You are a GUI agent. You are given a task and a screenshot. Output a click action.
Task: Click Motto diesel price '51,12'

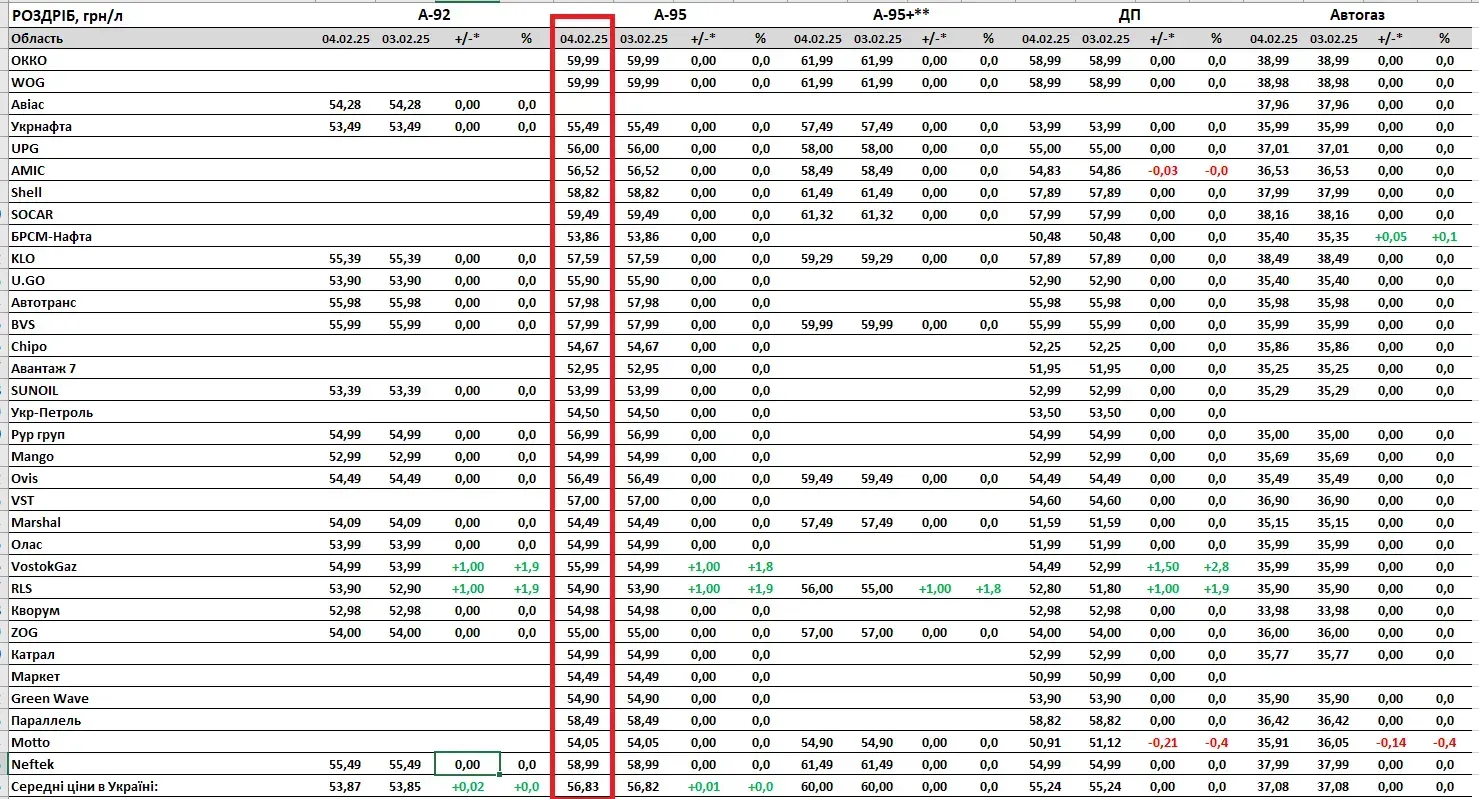point(1105,742)
